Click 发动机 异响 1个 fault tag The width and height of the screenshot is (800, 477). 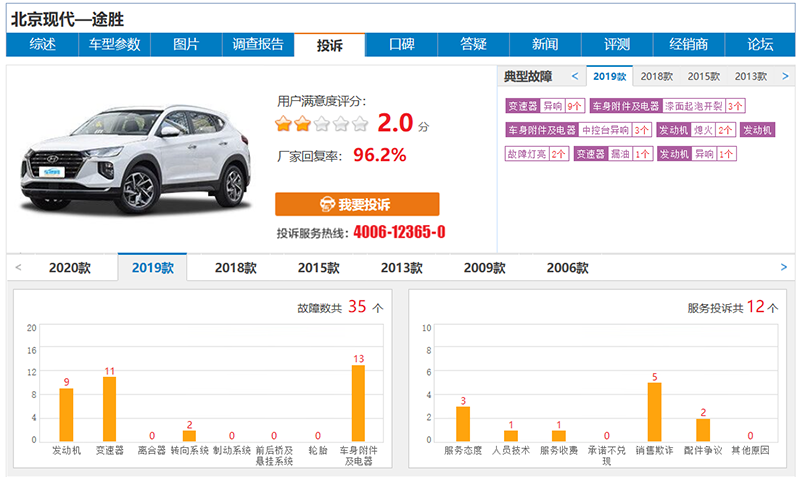click(x=697, y=154)
